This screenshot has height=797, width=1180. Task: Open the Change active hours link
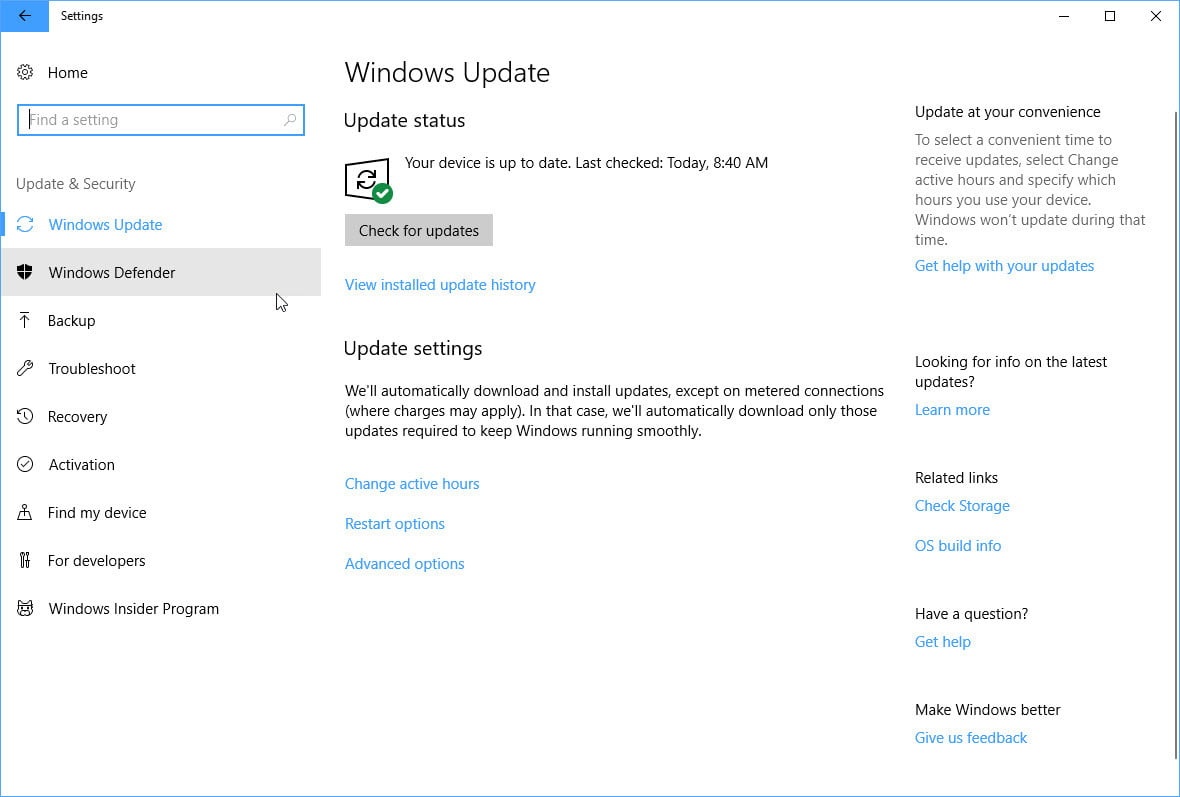point(412,484)
